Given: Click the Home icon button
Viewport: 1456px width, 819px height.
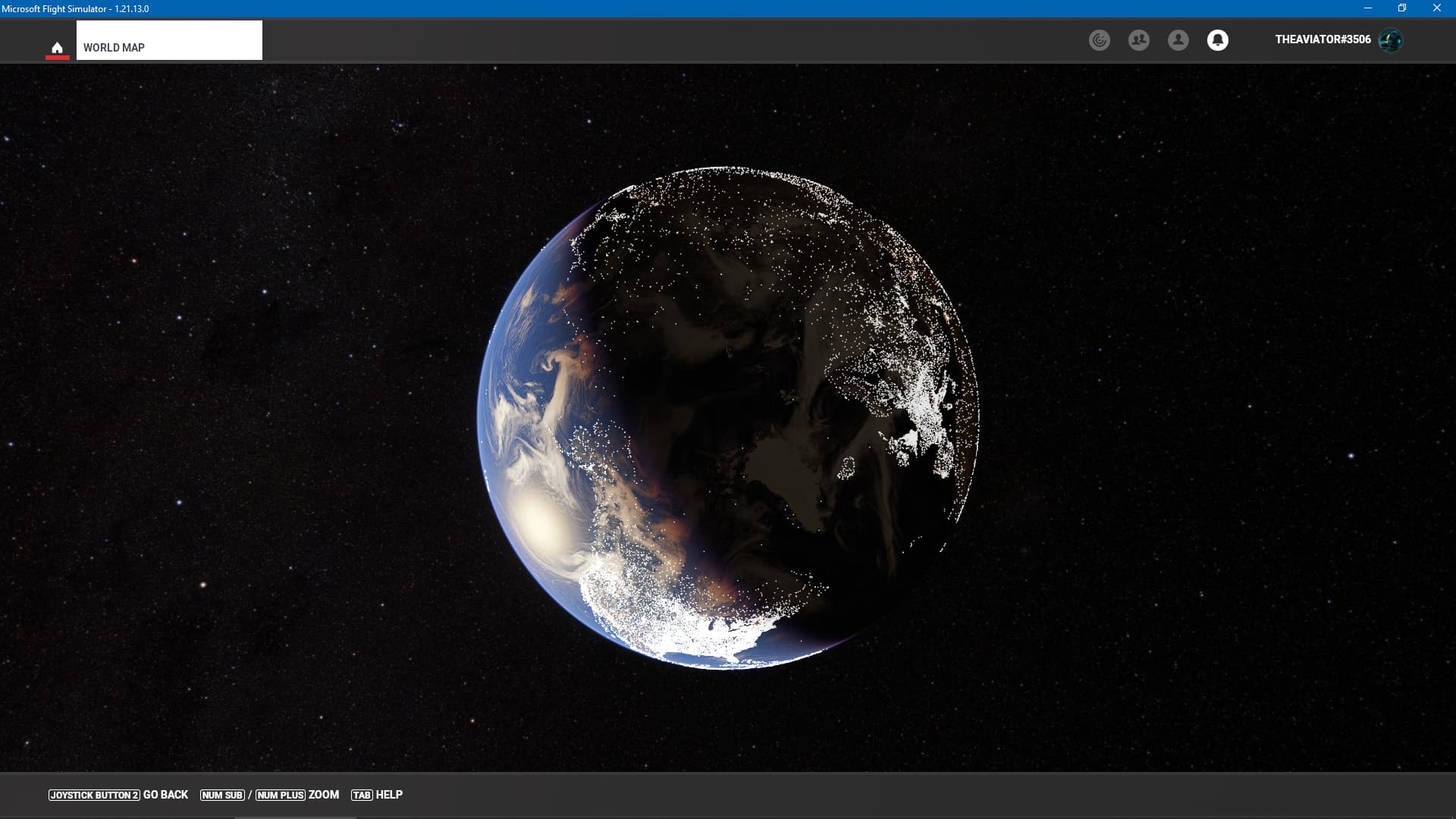Looking at the screenshot, I should [57, 47].
